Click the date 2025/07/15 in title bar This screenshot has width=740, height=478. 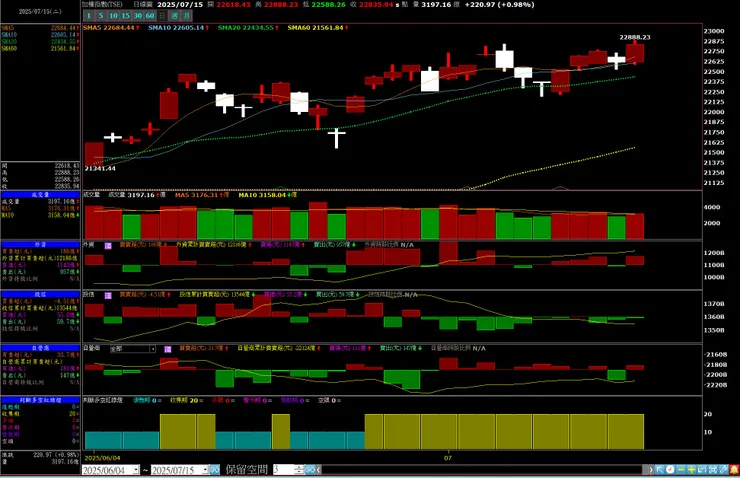click(180, 5)
